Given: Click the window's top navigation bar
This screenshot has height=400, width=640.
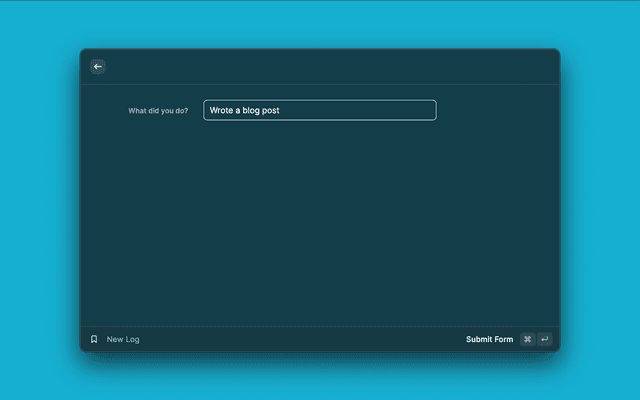Looking at the screenshot, I should [x=320, y=67].
